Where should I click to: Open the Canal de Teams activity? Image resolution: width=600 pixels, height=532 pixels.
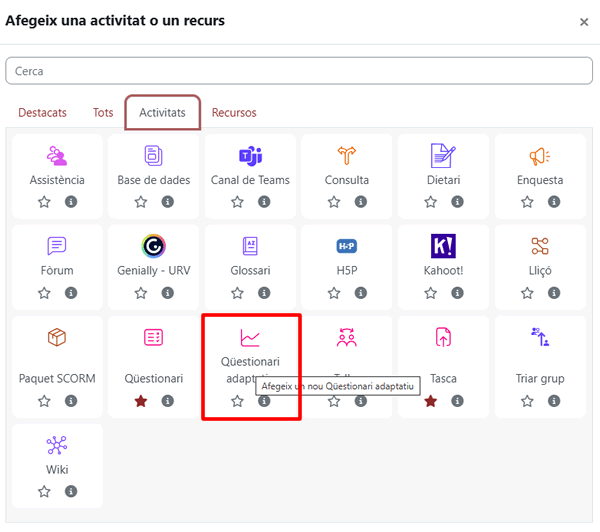tap(250, 156)
